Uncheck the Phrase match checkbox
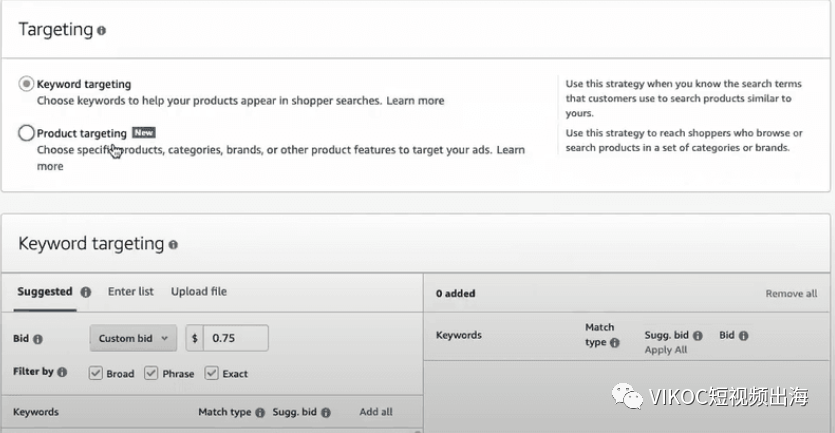Viewport: 835px width, 433px height. 151,373
